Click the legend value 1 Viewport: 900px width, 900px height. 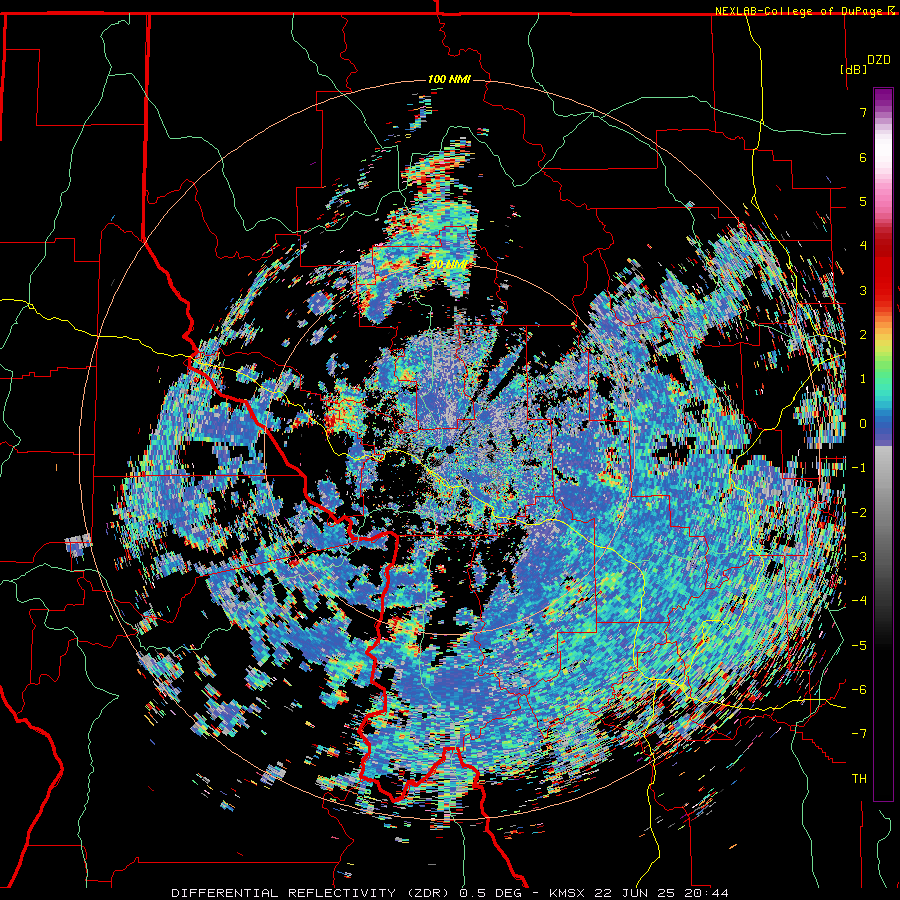point(863,379)
